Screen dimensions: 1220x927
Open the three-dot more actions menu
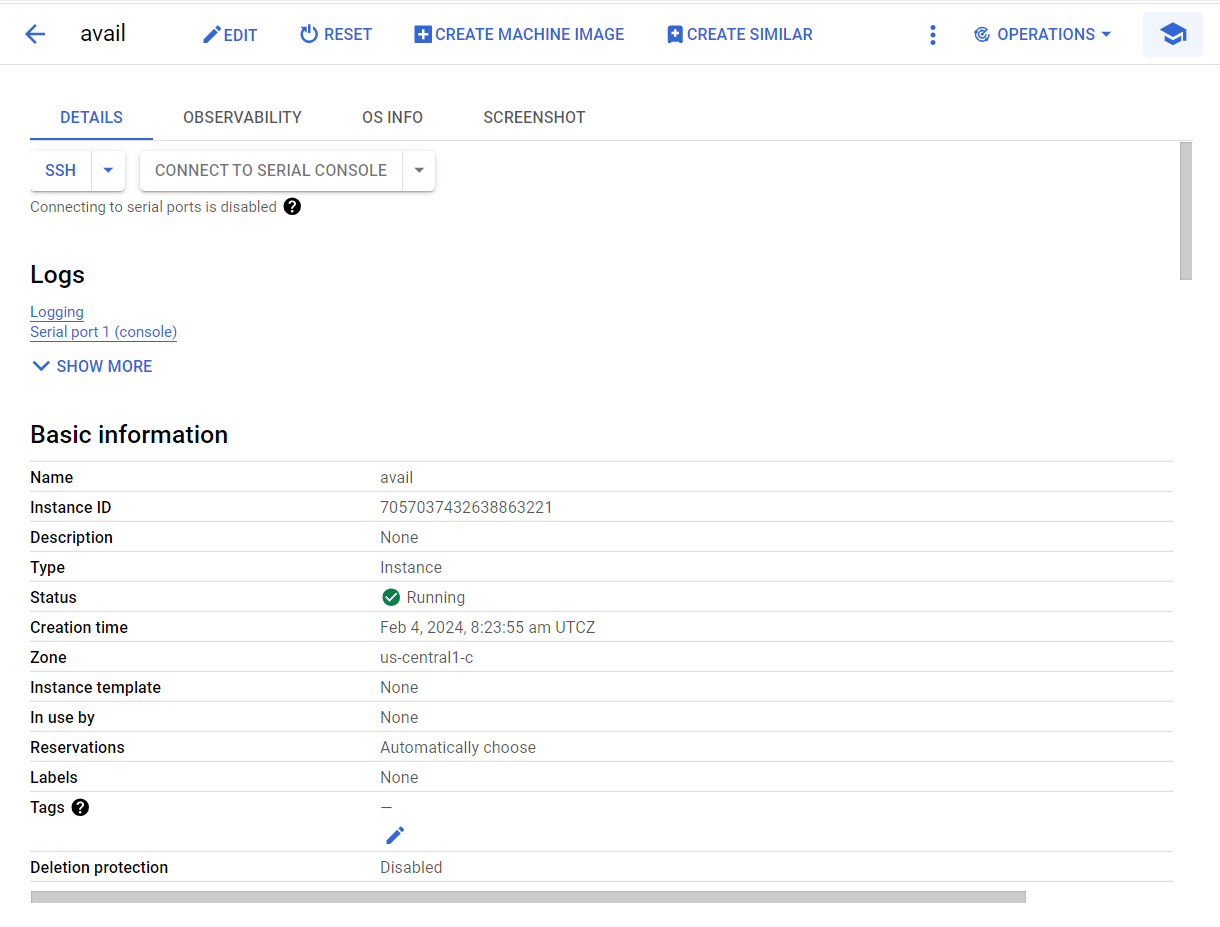coord(933,35)
